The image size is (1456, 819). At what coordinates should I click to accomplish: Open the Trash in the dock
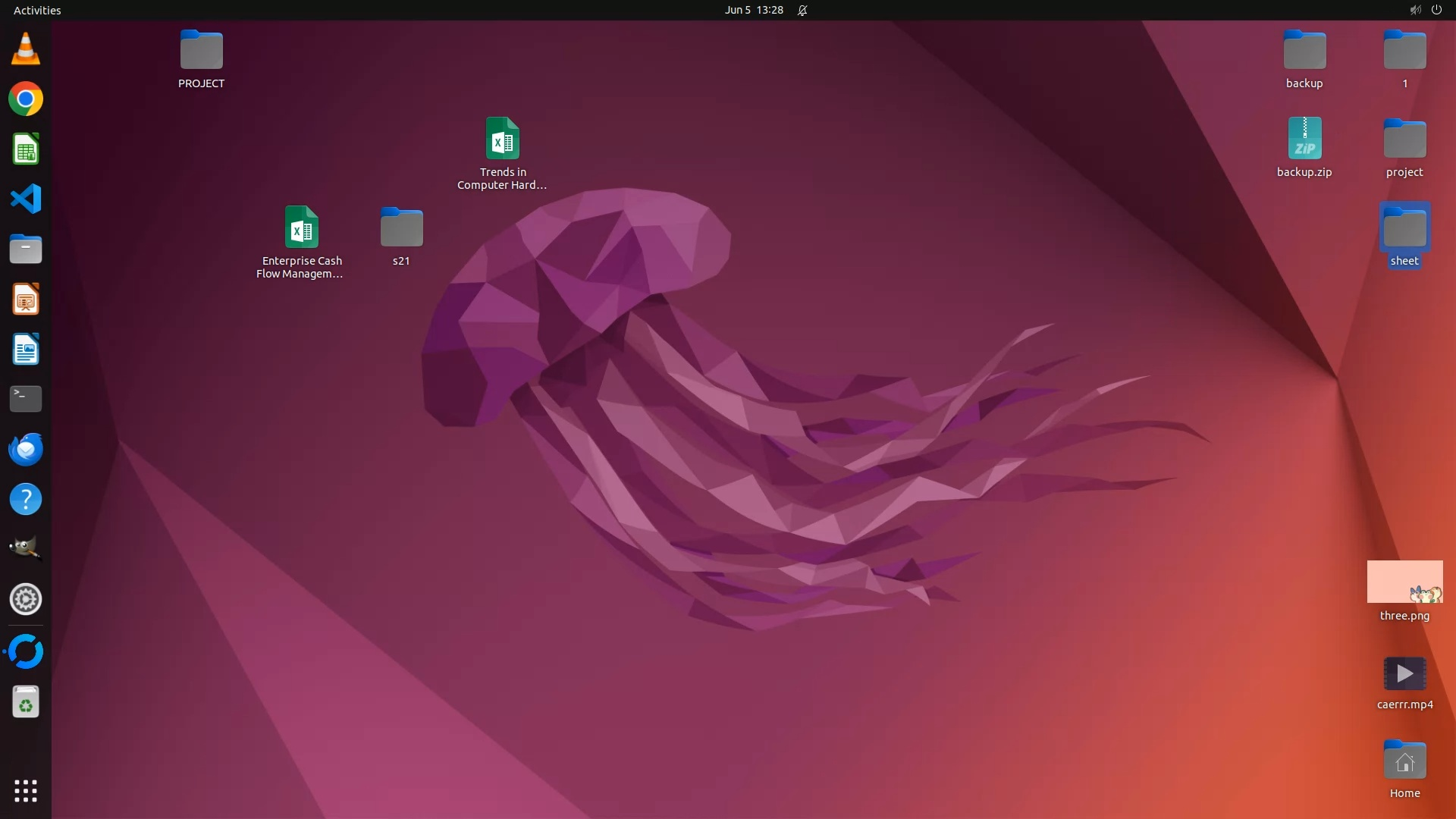pyautogui.click(x=25, y=702)
